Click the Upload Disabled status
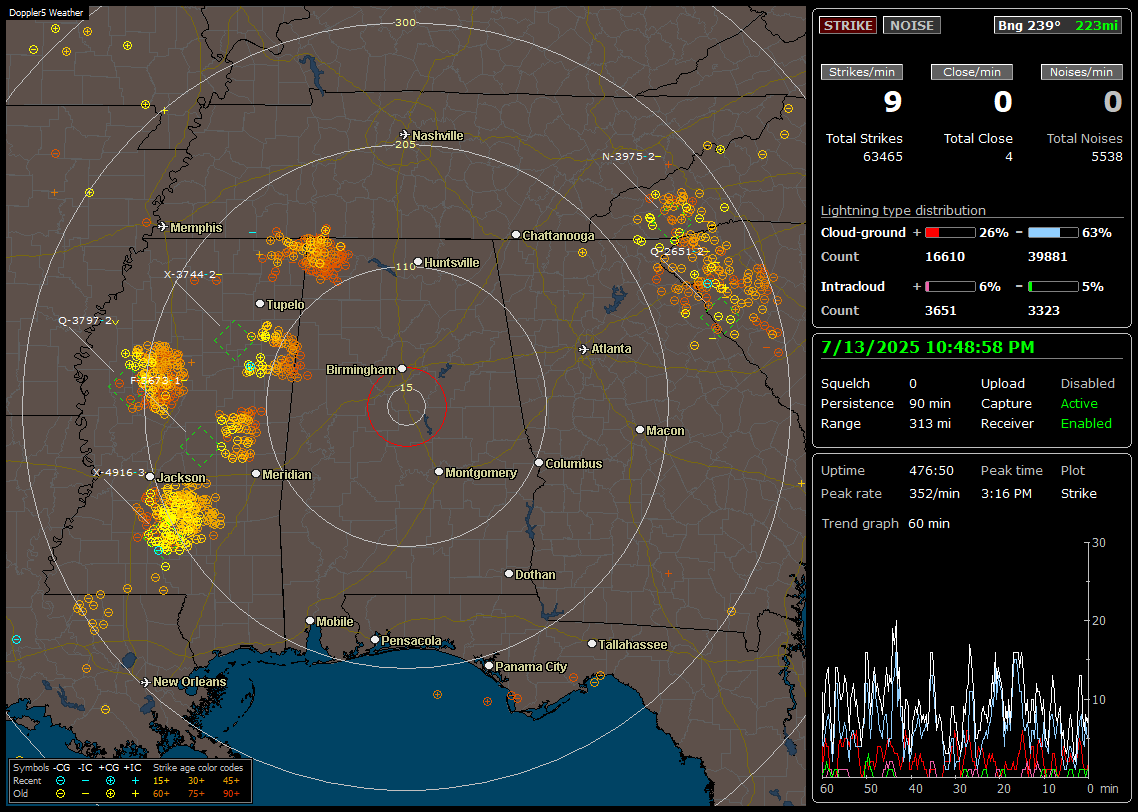The height and width of the screenshot is (812, 1138). 1087,384
